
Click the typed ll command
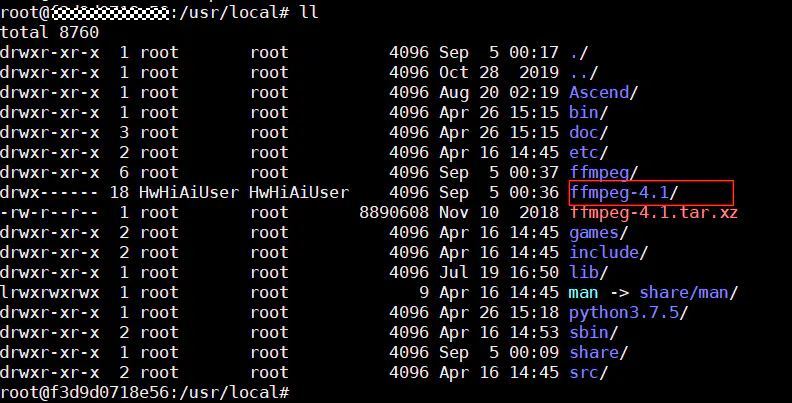tap(309, 13)
